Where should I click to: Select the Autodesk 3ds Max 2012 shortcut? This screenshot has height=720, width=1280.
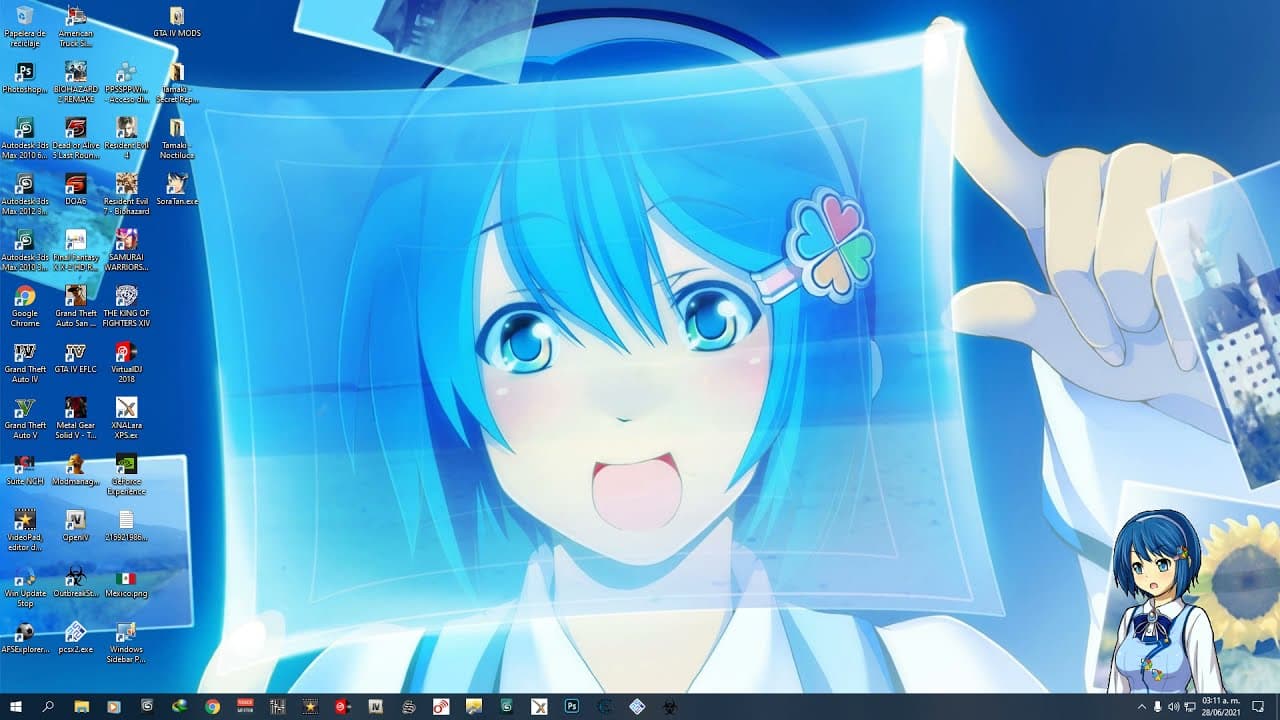25,195
